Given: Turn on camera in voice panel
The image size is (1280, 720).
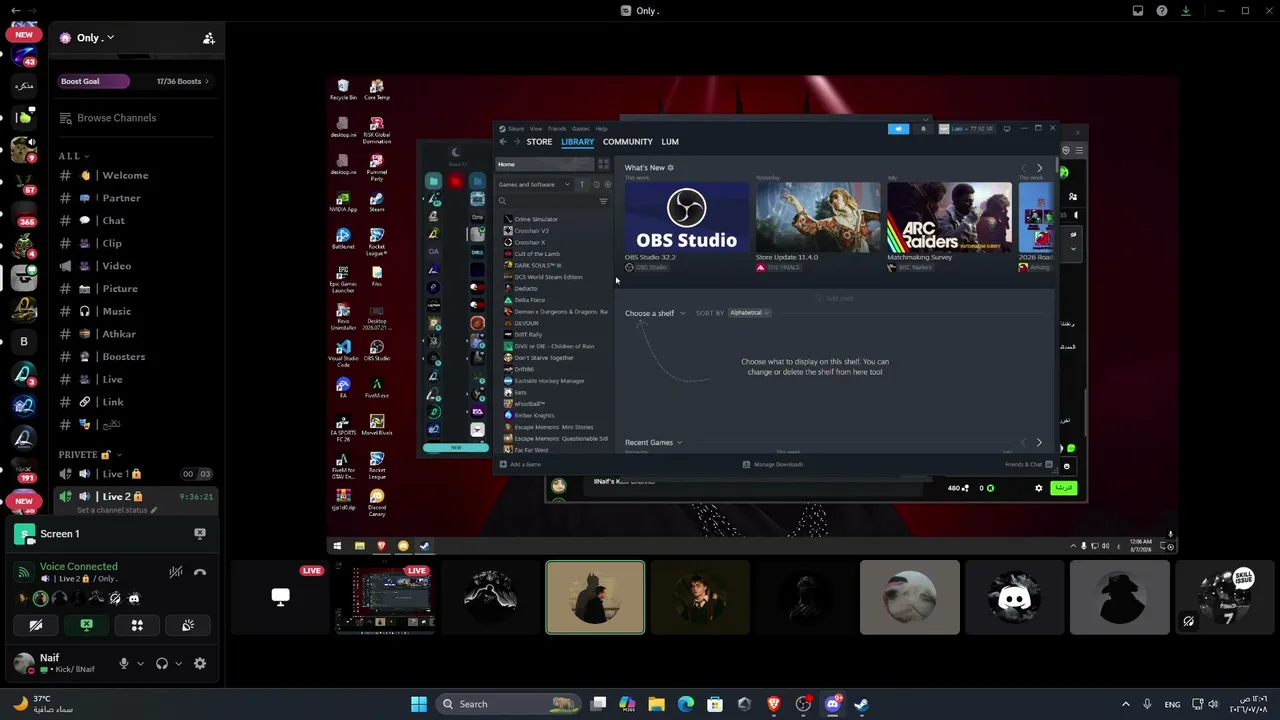Looking at the screenshot, I should [36, 625].
